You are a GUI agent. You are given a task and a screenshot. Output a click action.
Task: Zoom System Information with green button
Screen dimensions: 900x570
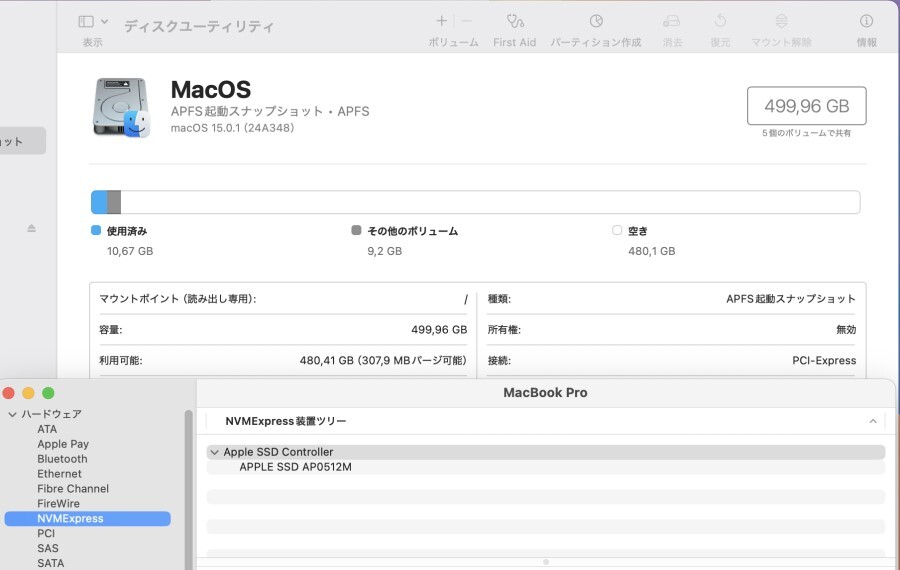point(48,393)
